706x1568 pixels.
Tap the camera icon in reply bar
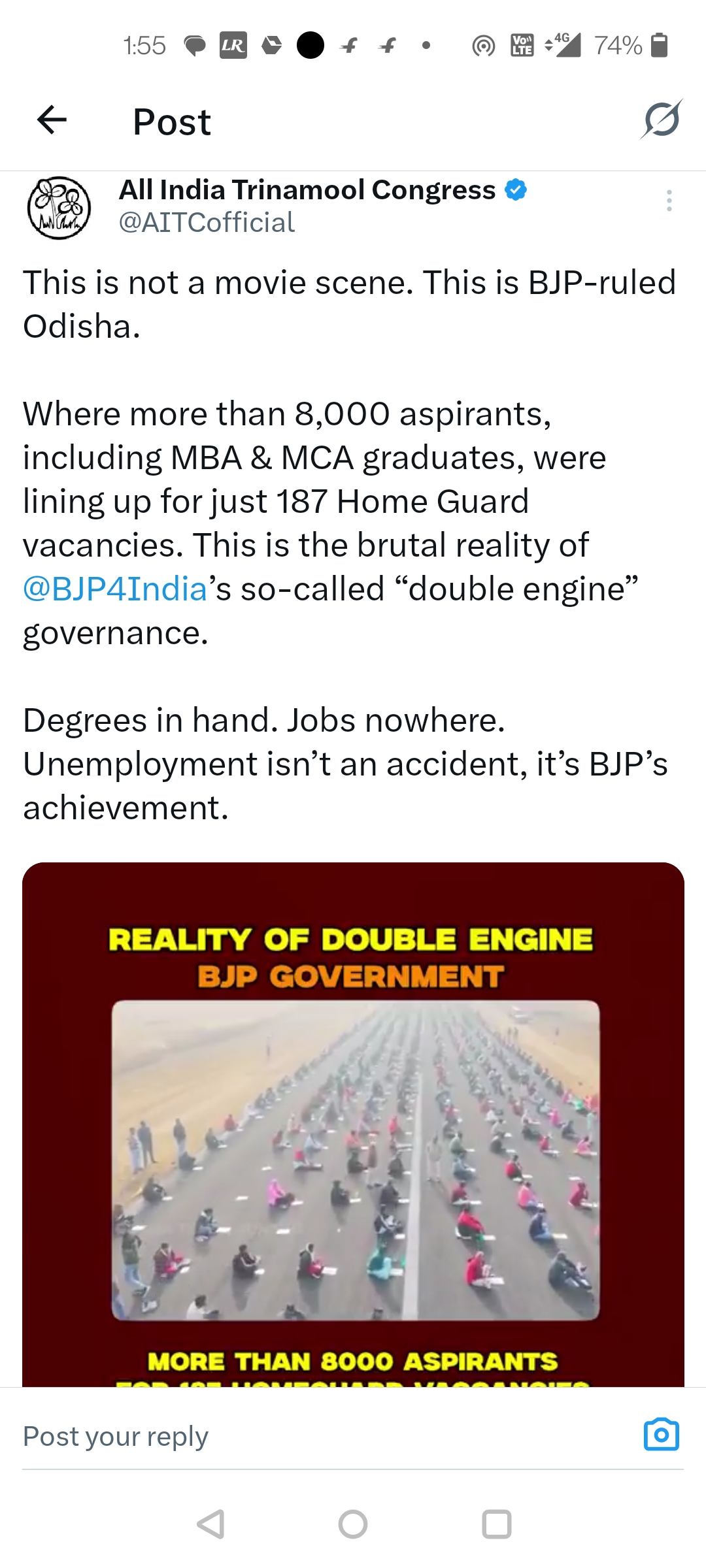tap(661, 1435)
